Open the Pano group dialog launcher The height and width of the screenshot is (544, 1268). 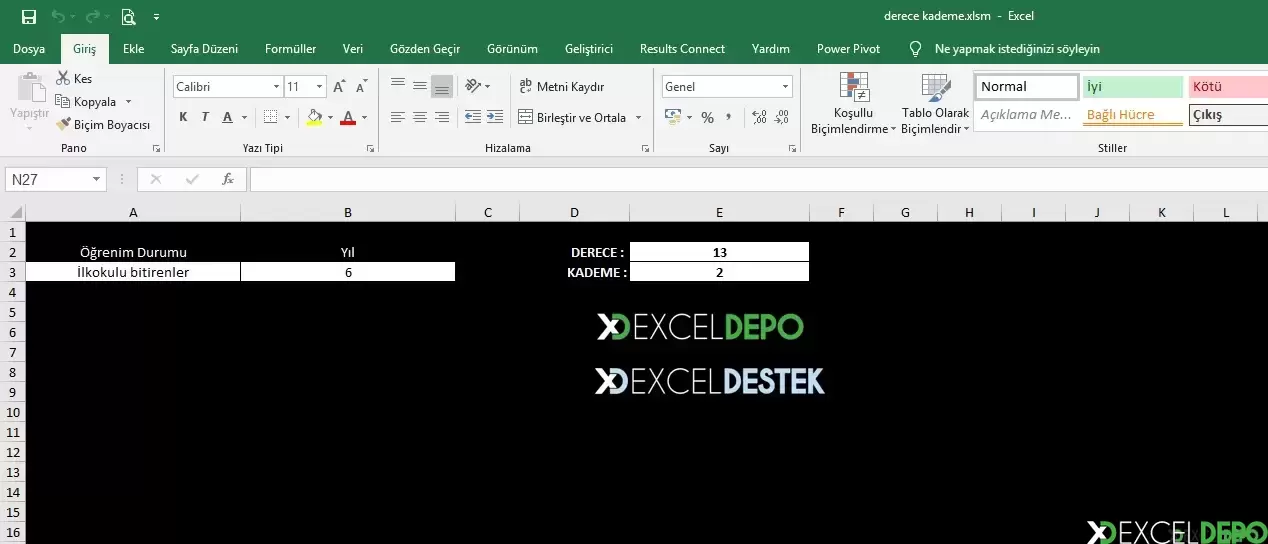156,148
